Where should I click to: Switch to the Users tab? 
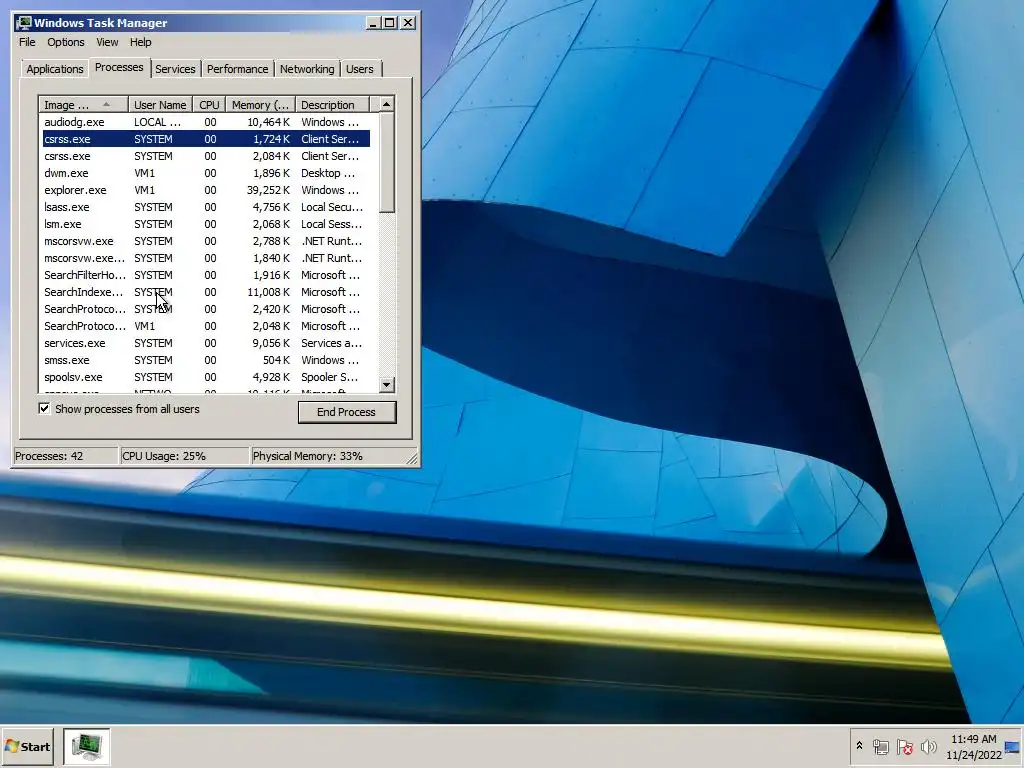click(x=360, y=69)
